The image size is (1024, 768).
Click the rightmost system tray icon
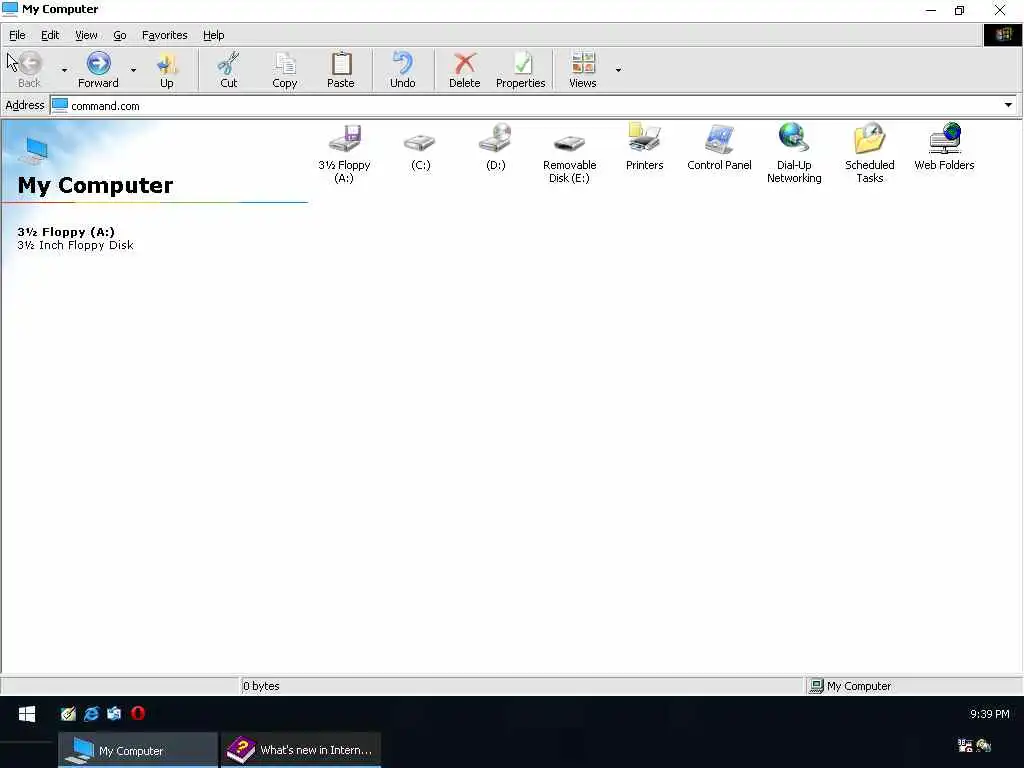[x=984, y=745]
